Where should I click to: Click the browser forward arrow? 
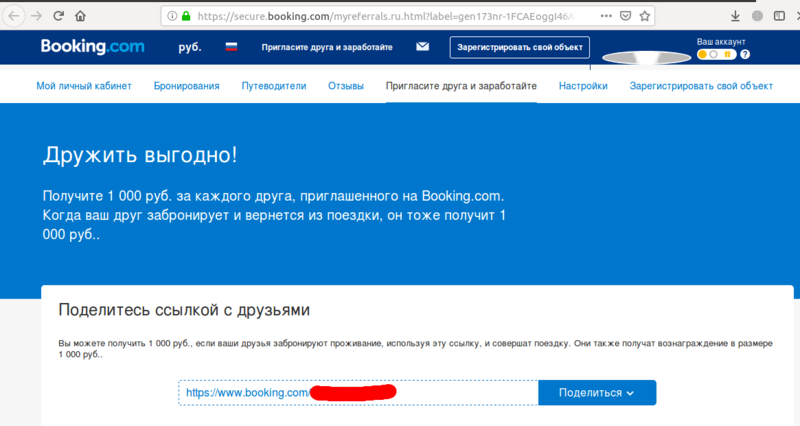pos(36,16)
